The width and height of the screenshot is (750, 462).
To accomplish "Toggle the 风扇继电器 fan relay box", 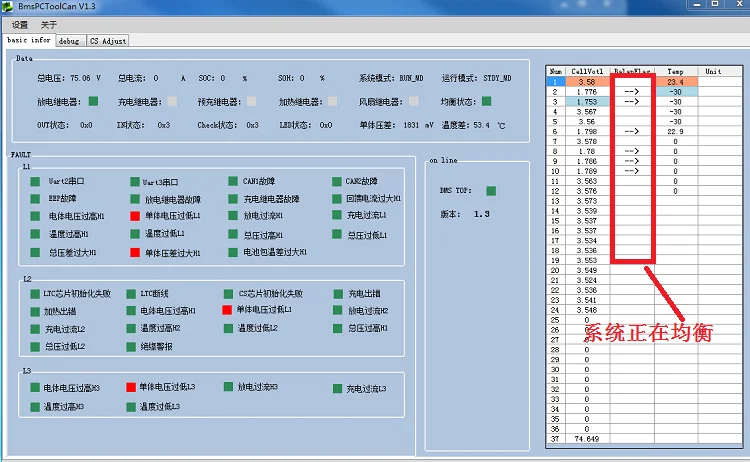I will tap(413, 101).
